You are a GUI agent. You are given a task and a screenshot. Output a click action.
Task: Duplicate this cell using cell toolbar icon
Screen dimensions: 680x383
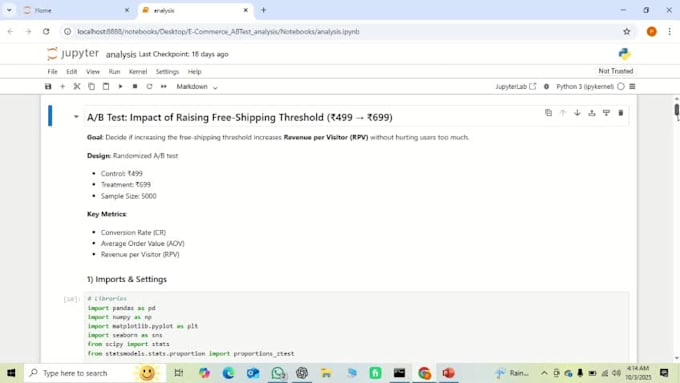click(549, 113)
